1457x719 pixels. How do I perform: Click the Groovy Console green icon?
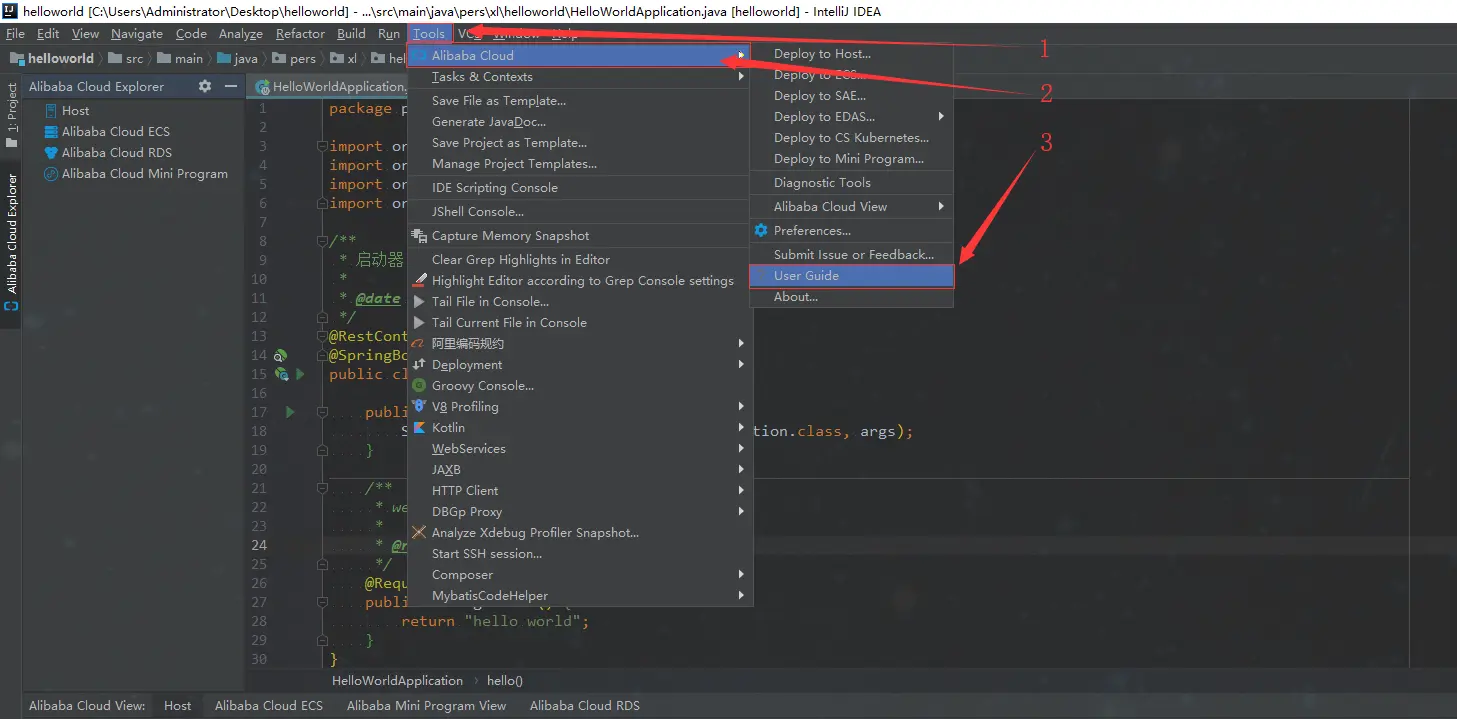420,385
